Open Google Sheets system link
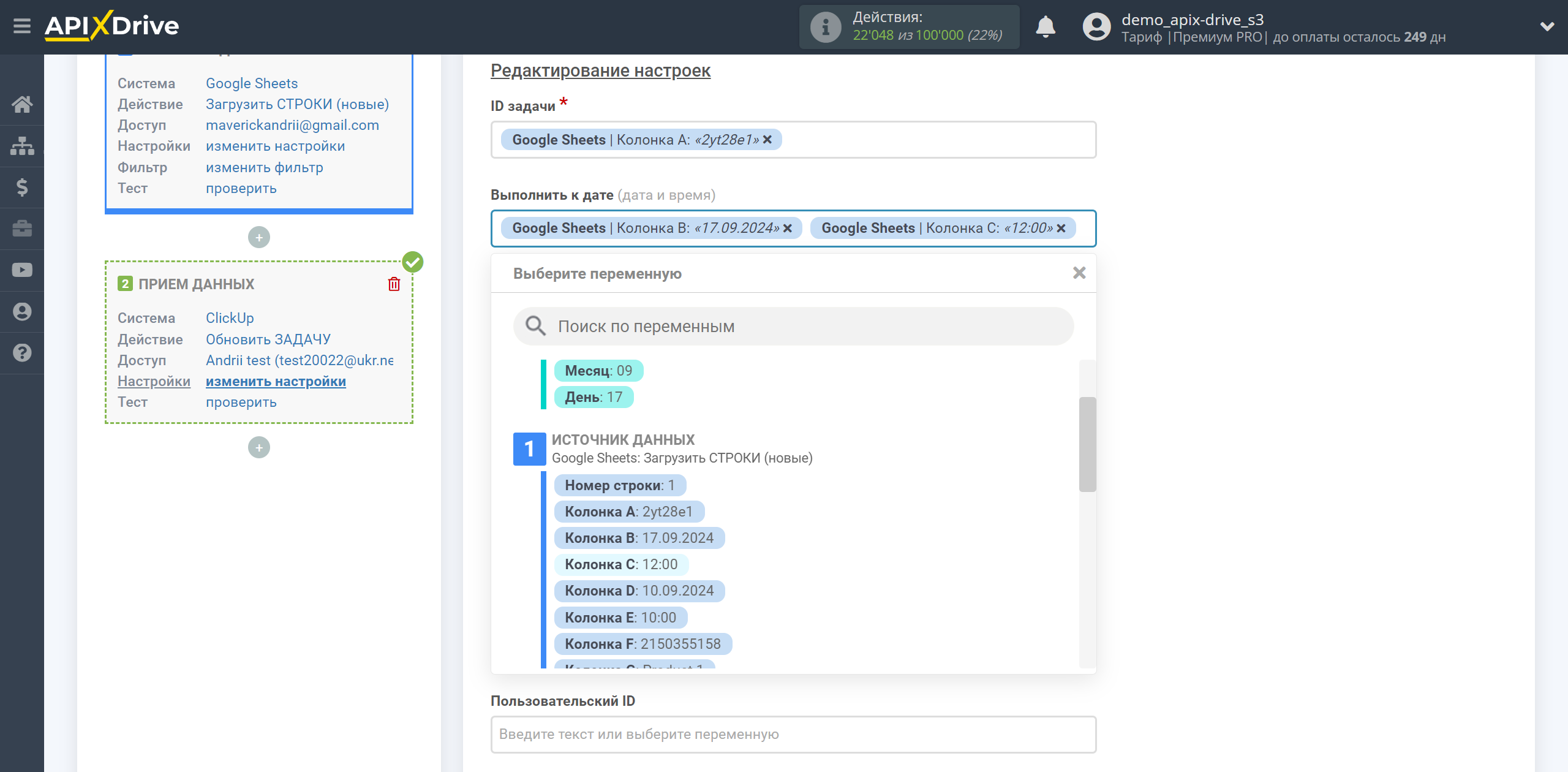The height and width of the screenshot is (772, 1568). [x=252, y=83]
